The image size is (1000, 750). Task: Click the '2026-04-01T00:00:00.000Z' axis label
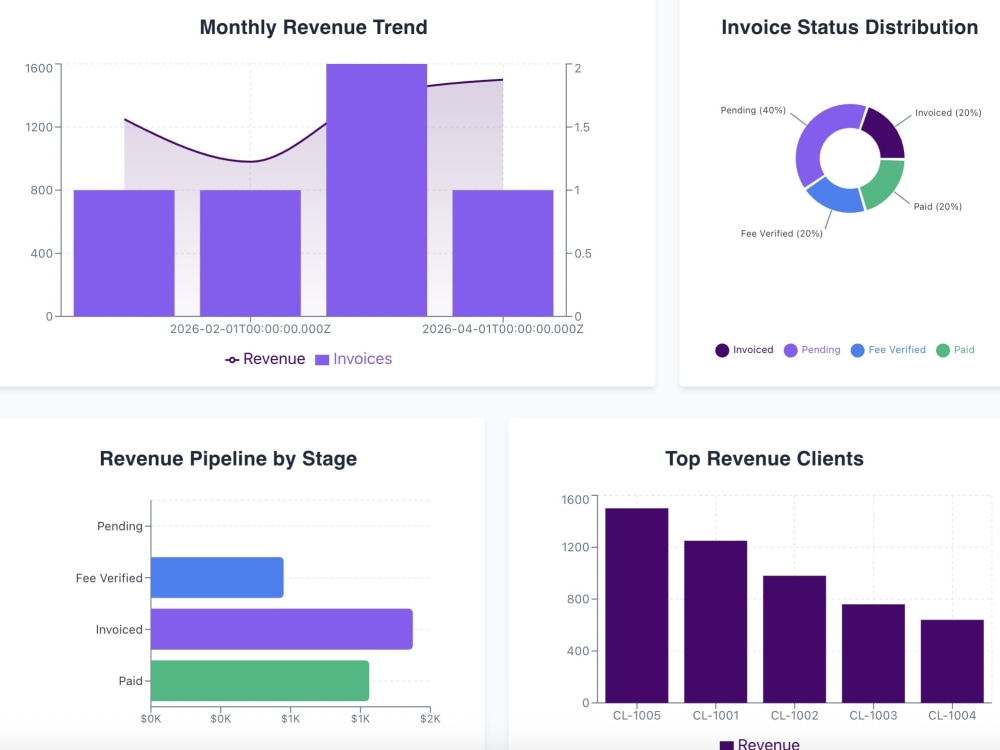coord(503,329)
